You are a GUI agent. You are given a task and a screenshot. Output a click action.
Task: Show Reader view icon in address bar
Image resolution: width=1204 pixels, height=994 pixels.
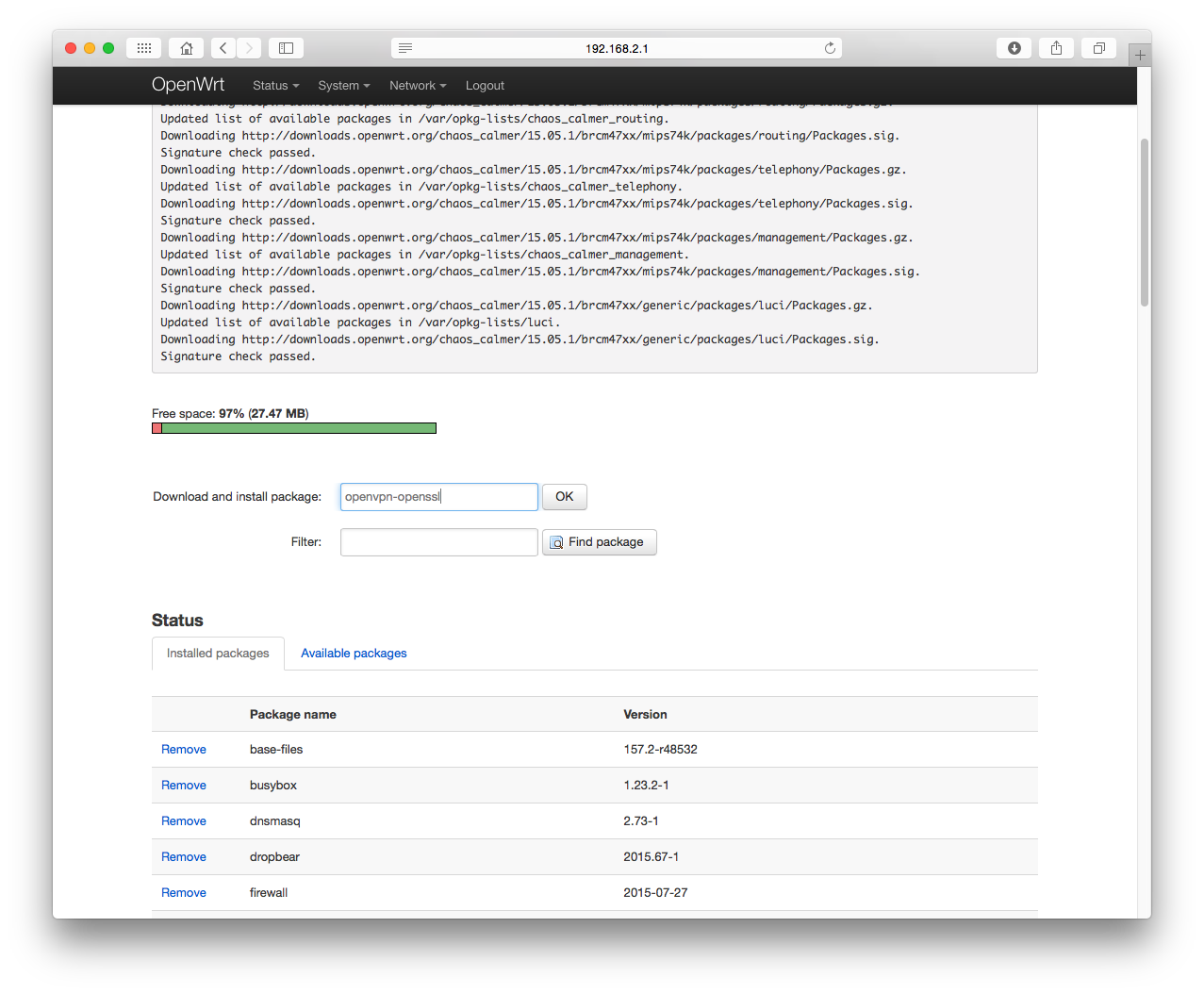click(405, 48)
